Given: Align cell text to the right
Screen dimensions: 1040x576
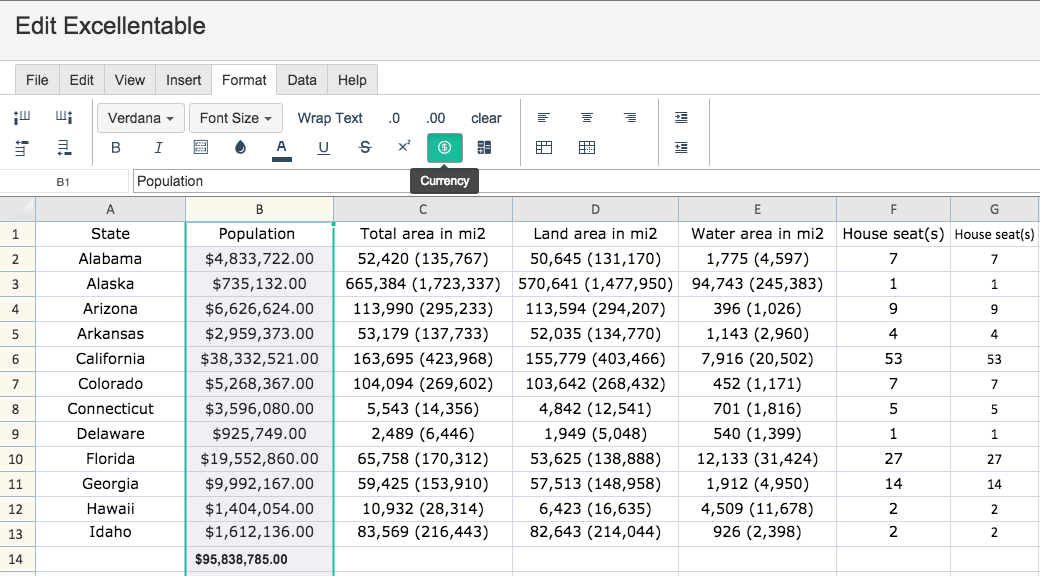Looking at the screenshot, I should click(x=629, y=117).
